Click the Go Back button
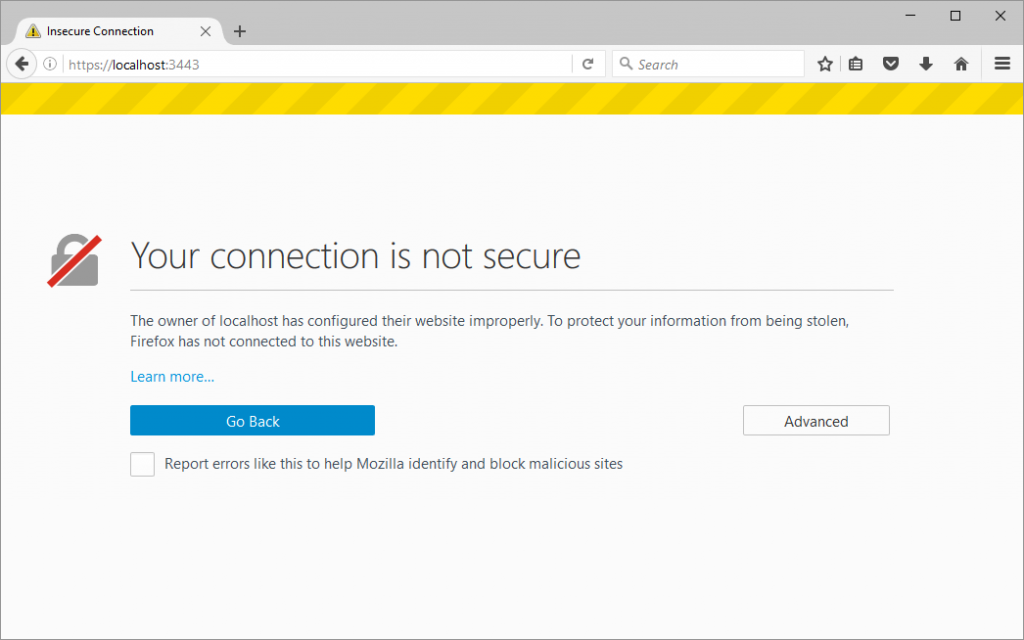The image size is (1024, 640). coord(252,421)
